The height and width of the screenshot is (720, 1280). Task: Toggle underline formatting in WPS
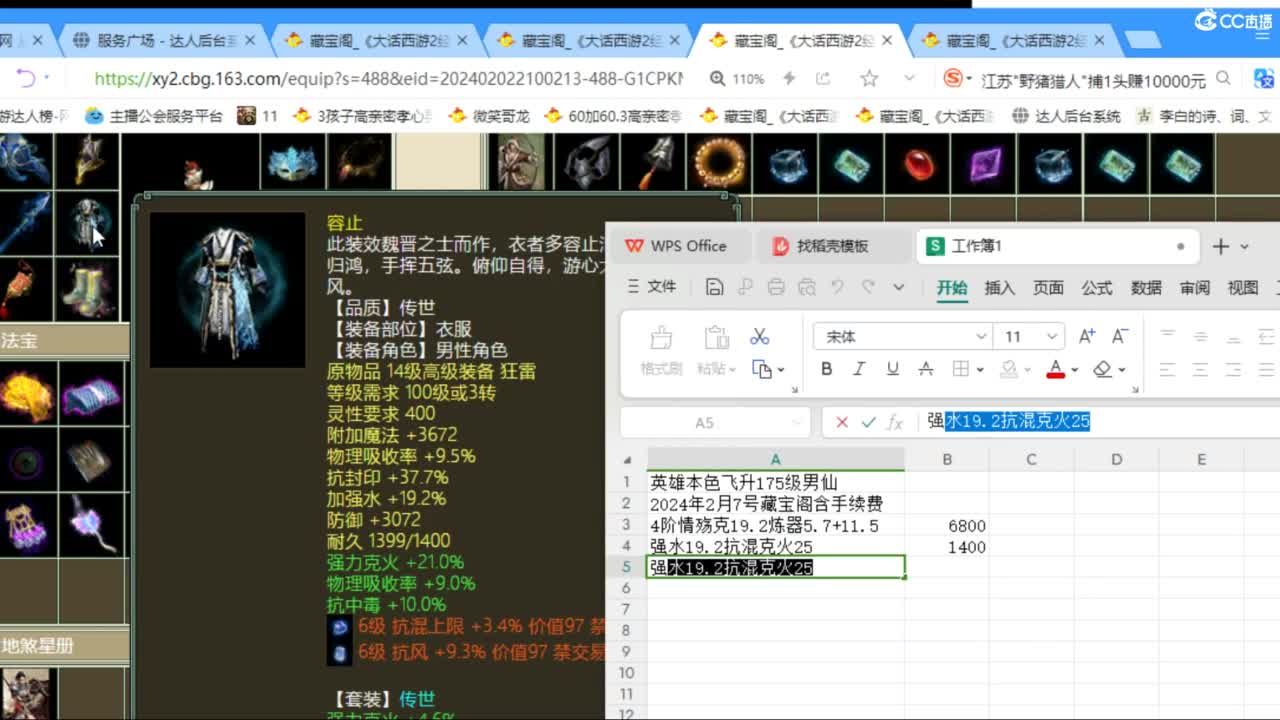(x=892, y=369)
